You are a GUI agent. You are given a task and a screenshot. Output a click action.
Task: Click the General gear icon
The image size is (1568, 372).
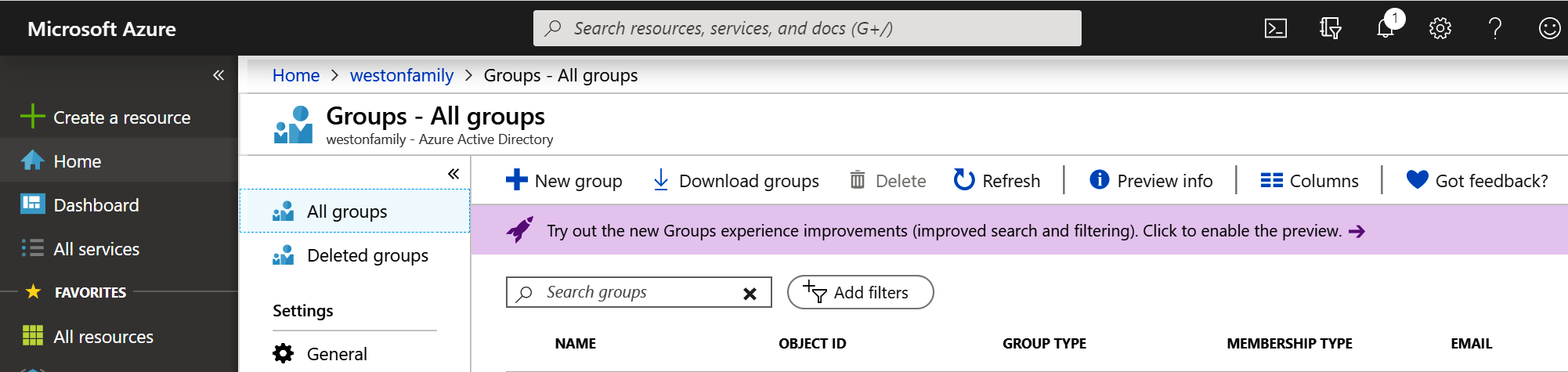(283, 354)
